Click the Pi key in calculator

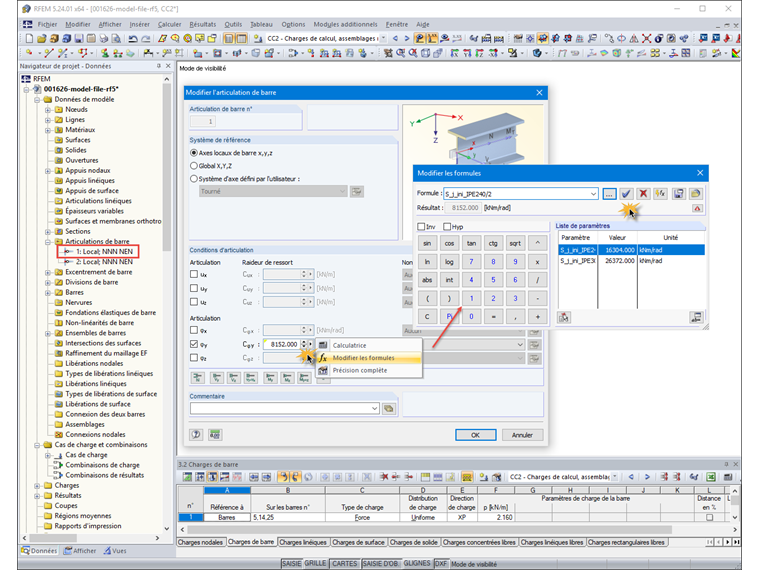(x=449, y=317)
